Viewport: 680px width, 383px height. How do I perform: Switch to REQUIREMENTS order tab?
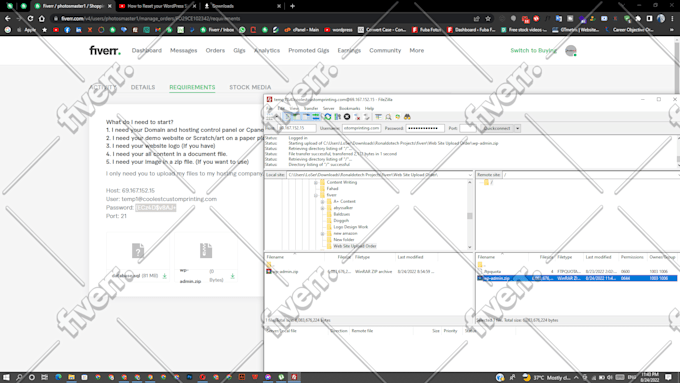(x=192, y=87)
